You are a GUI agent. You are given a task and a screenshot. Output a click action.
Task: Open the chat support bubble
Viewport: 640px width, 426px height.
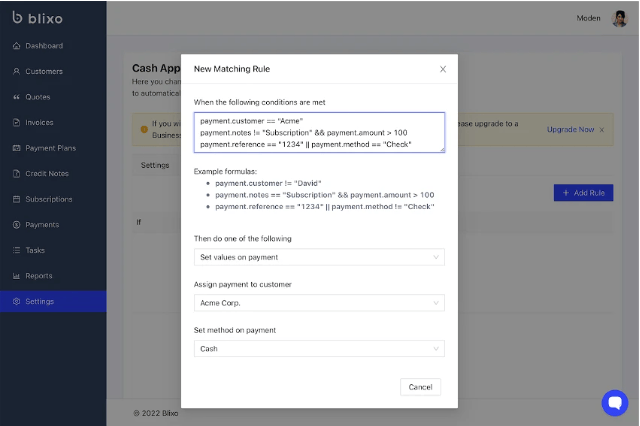pyautogui.click(x=614, y=402)
